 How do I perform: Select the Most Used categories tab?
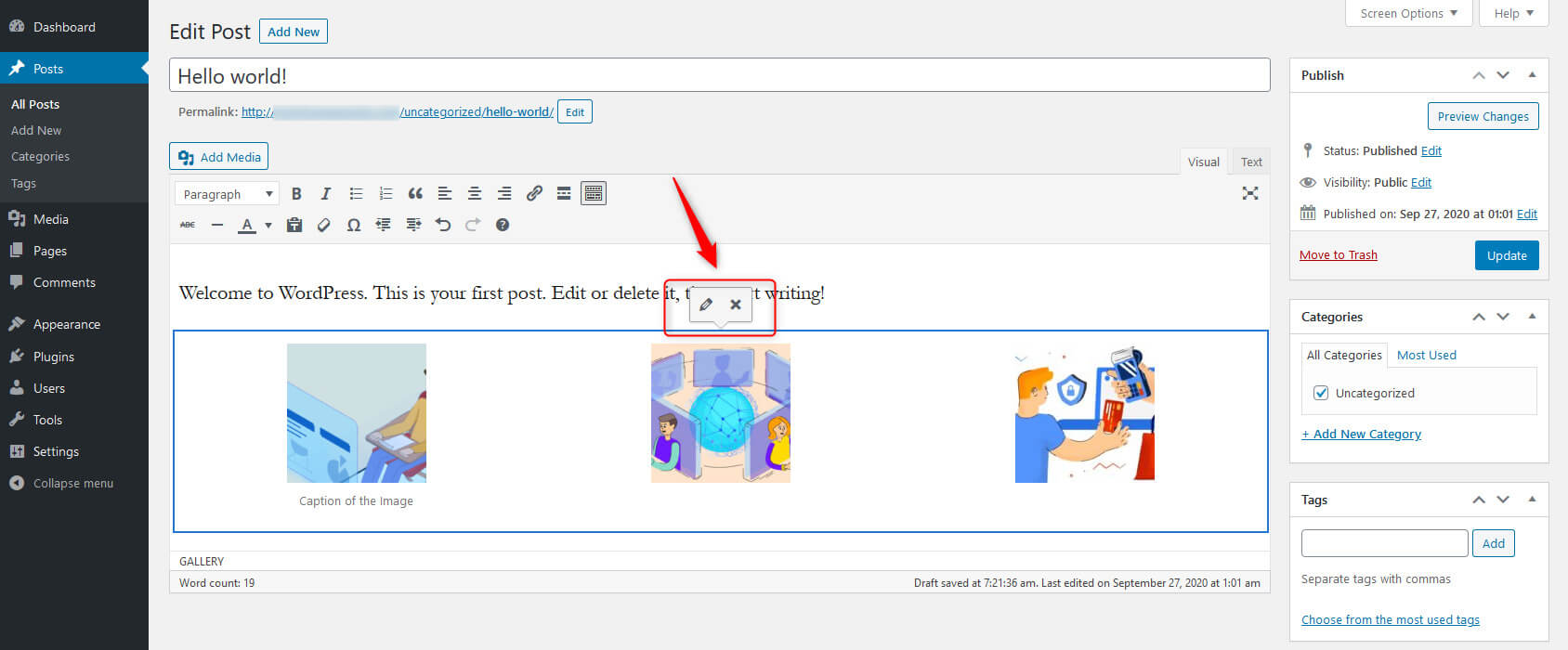pyautogui.click(x=1426, y=355)
